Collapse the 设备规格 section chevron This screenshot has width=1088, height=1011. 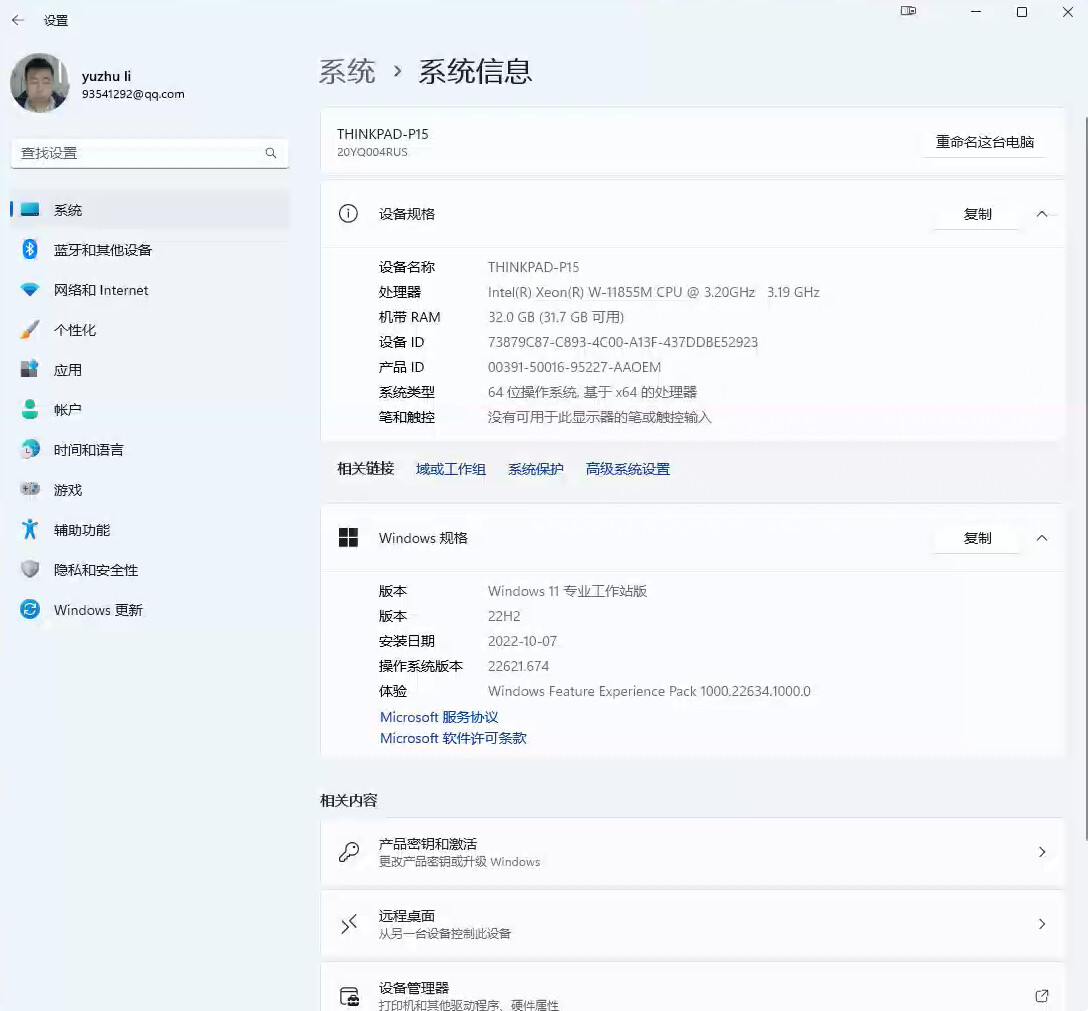[x=1042, y=214]
